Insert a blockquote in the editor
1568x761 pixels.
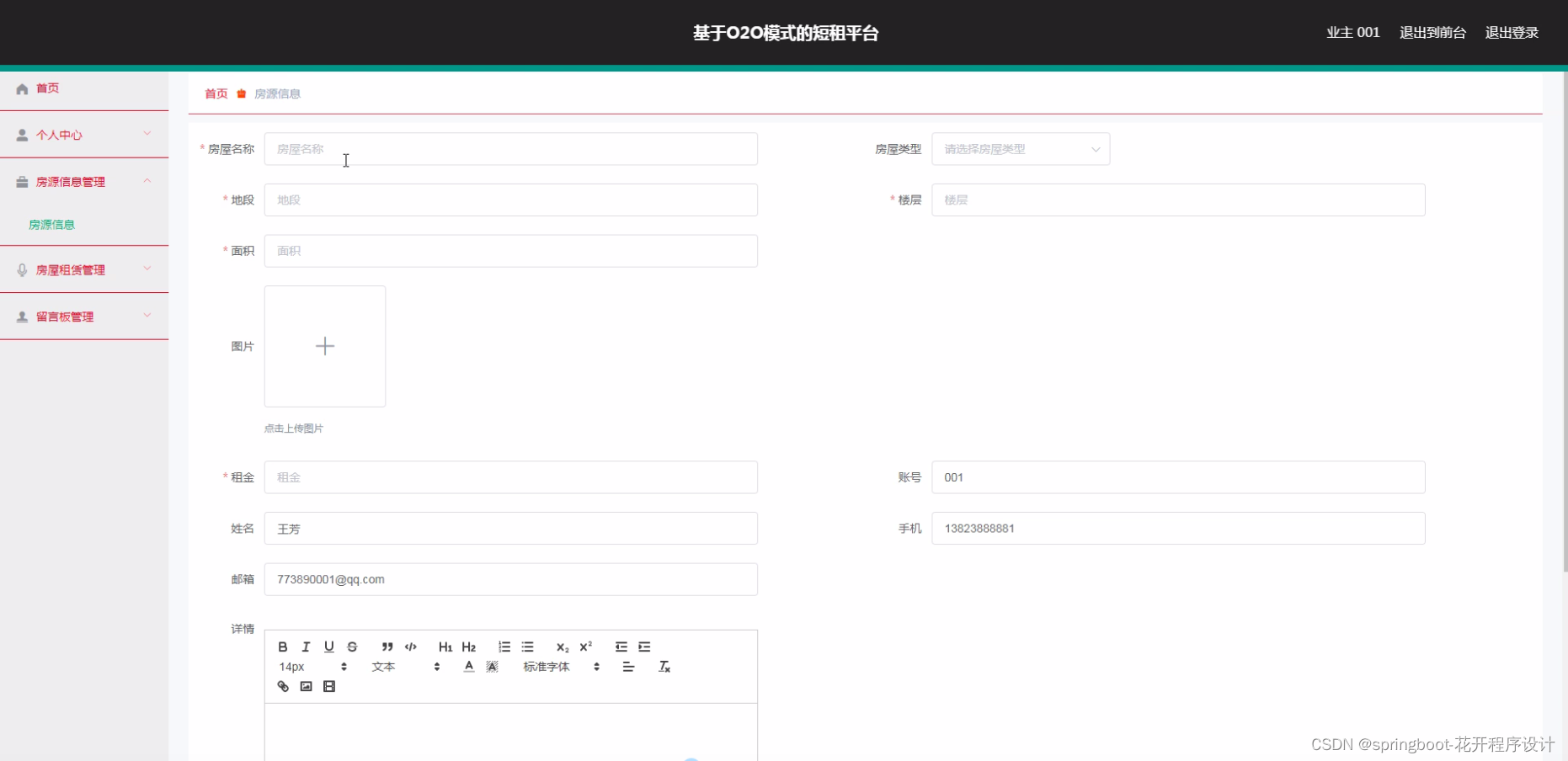(387, 647)
